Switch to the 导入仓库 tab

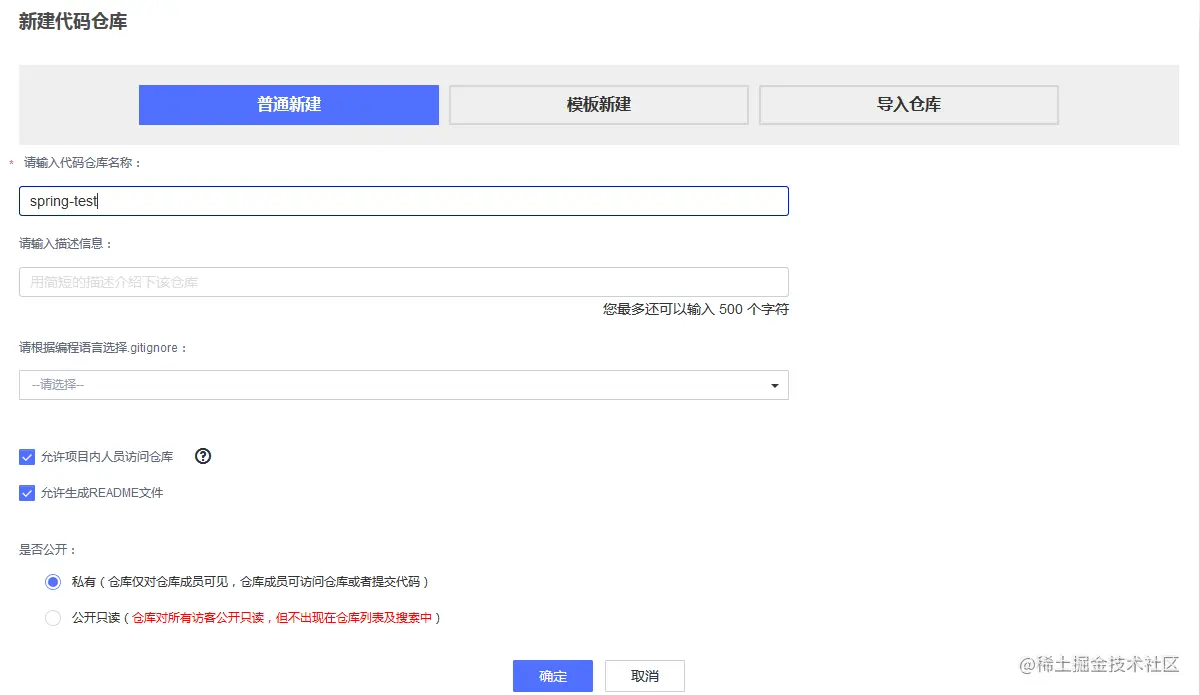[908, 104]
